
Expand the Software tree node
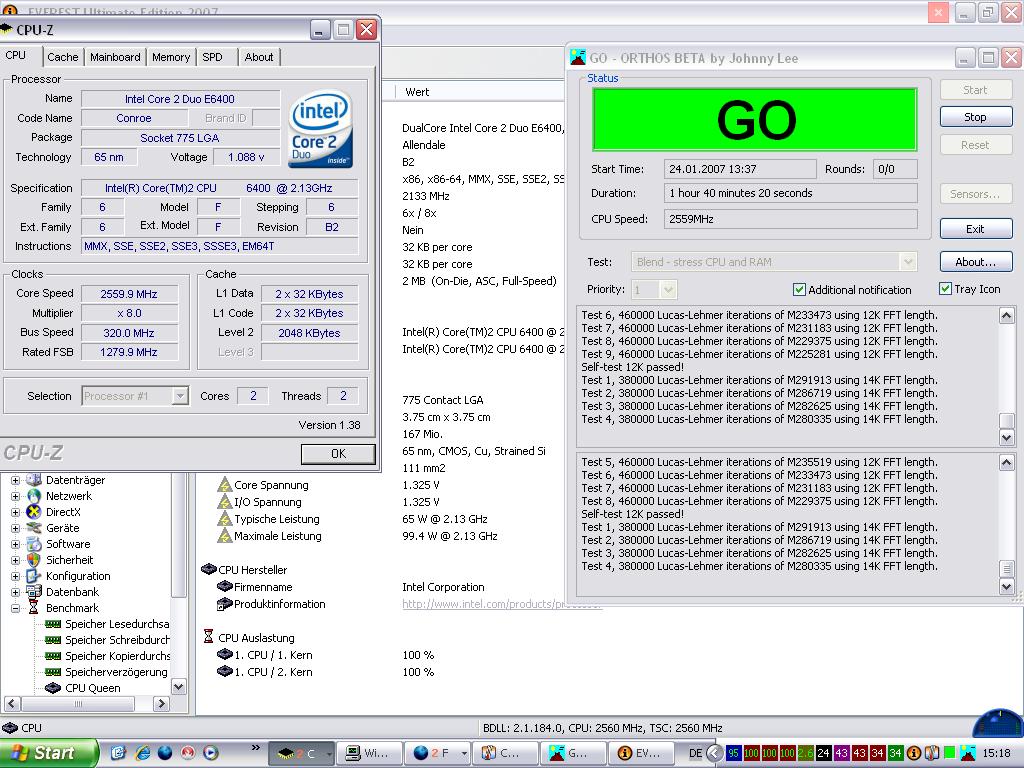click(15, 544)
